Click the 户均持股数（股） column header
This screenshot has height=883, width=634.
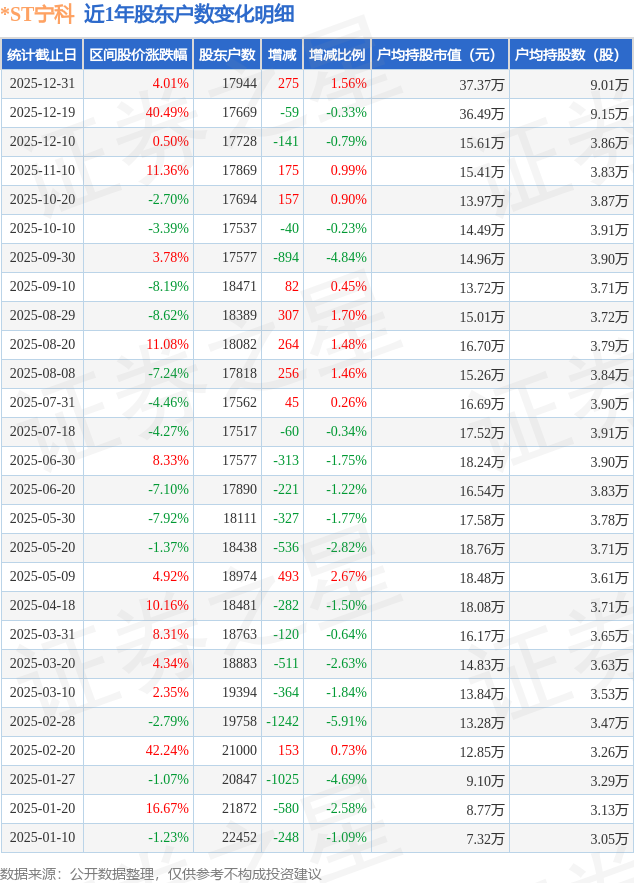(571, 55)
